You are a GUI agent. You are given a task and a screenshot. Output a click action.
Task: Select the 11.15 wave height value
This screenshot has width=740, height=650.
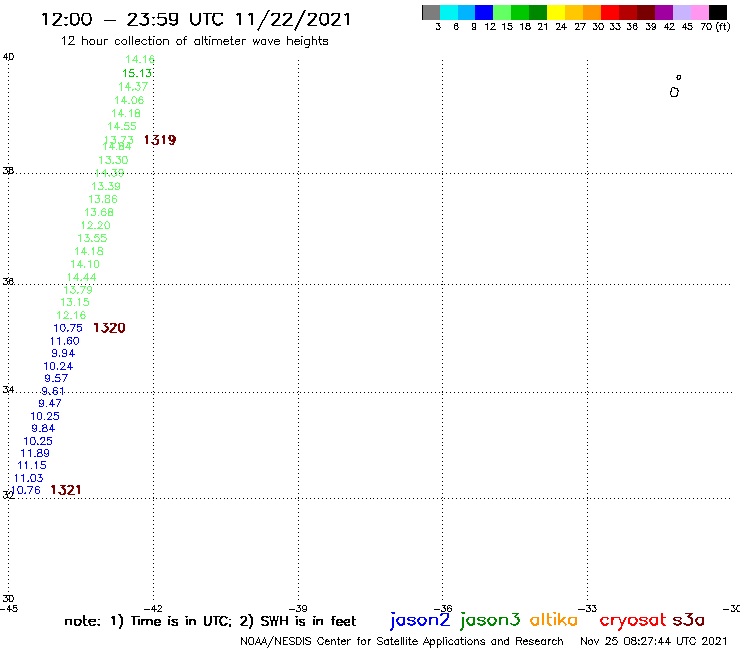pyautogui.click(x=32, y=465)
